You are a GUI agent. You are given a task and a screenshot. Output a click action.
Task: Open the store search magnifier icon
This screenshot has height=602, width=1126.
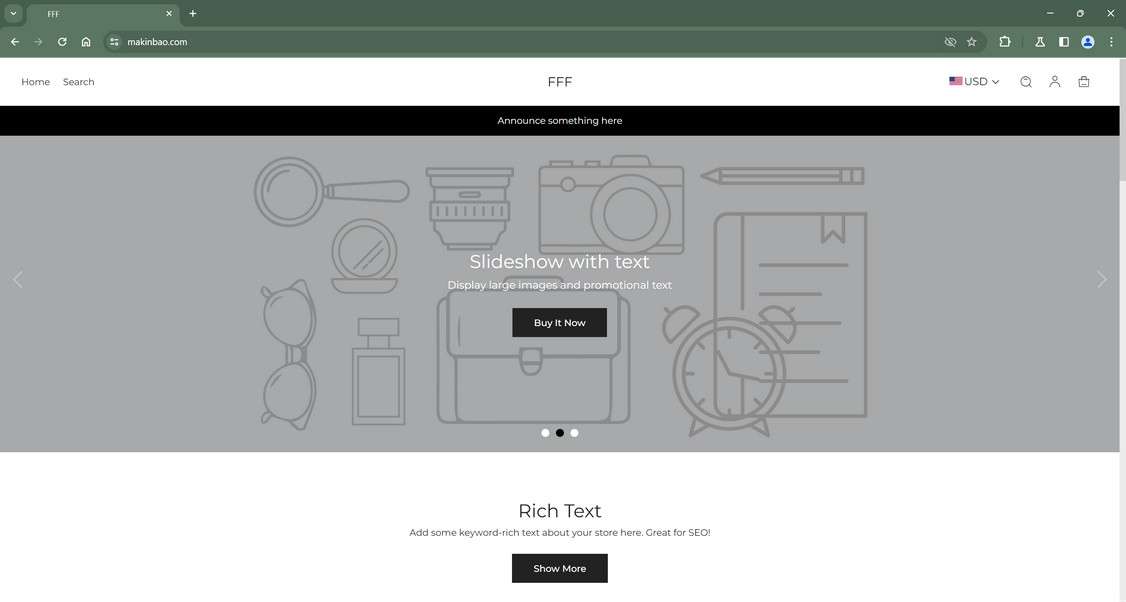point(1025,82)
